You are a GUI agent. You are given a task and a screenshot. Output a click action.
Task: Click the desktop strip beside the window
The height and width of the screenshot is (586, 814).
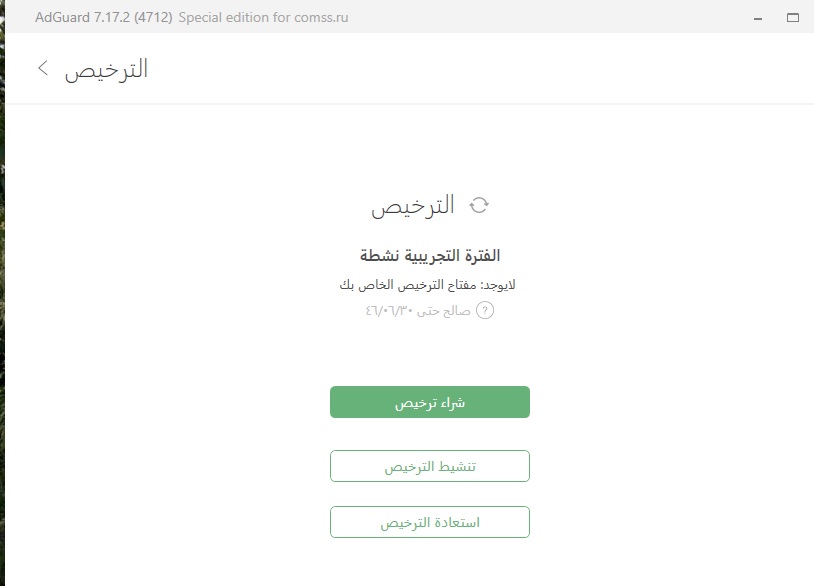tap(2, 311)
